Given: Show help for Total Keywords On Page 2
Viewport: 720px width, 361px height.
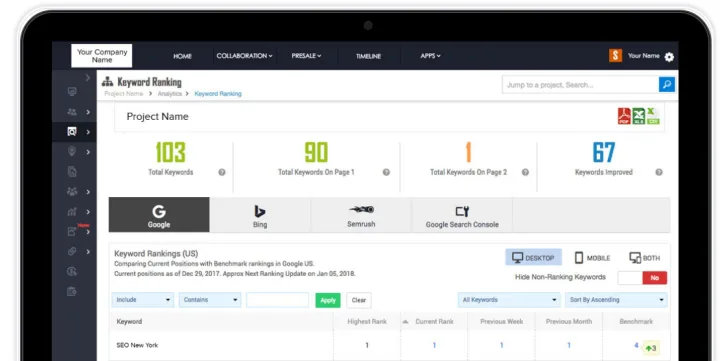Looking at the screenshot, I should click(525, 172).
